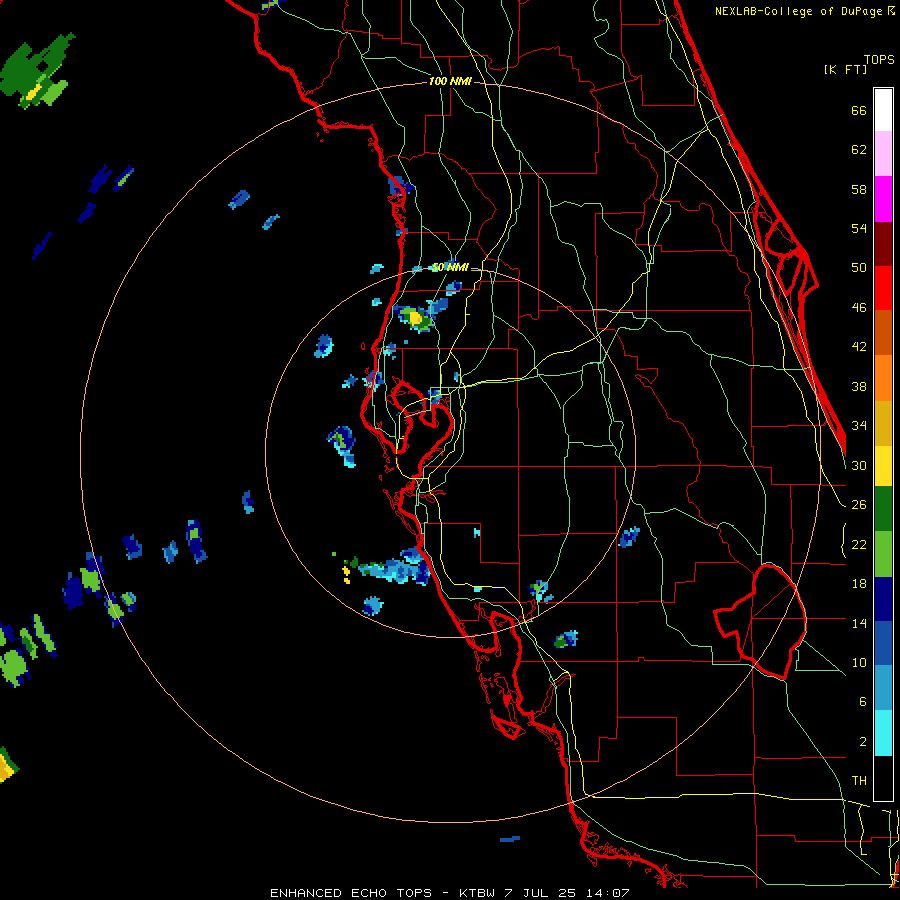900x900 pixels.
Task: Click the light green legend swatch
Action: click(883, 554)
